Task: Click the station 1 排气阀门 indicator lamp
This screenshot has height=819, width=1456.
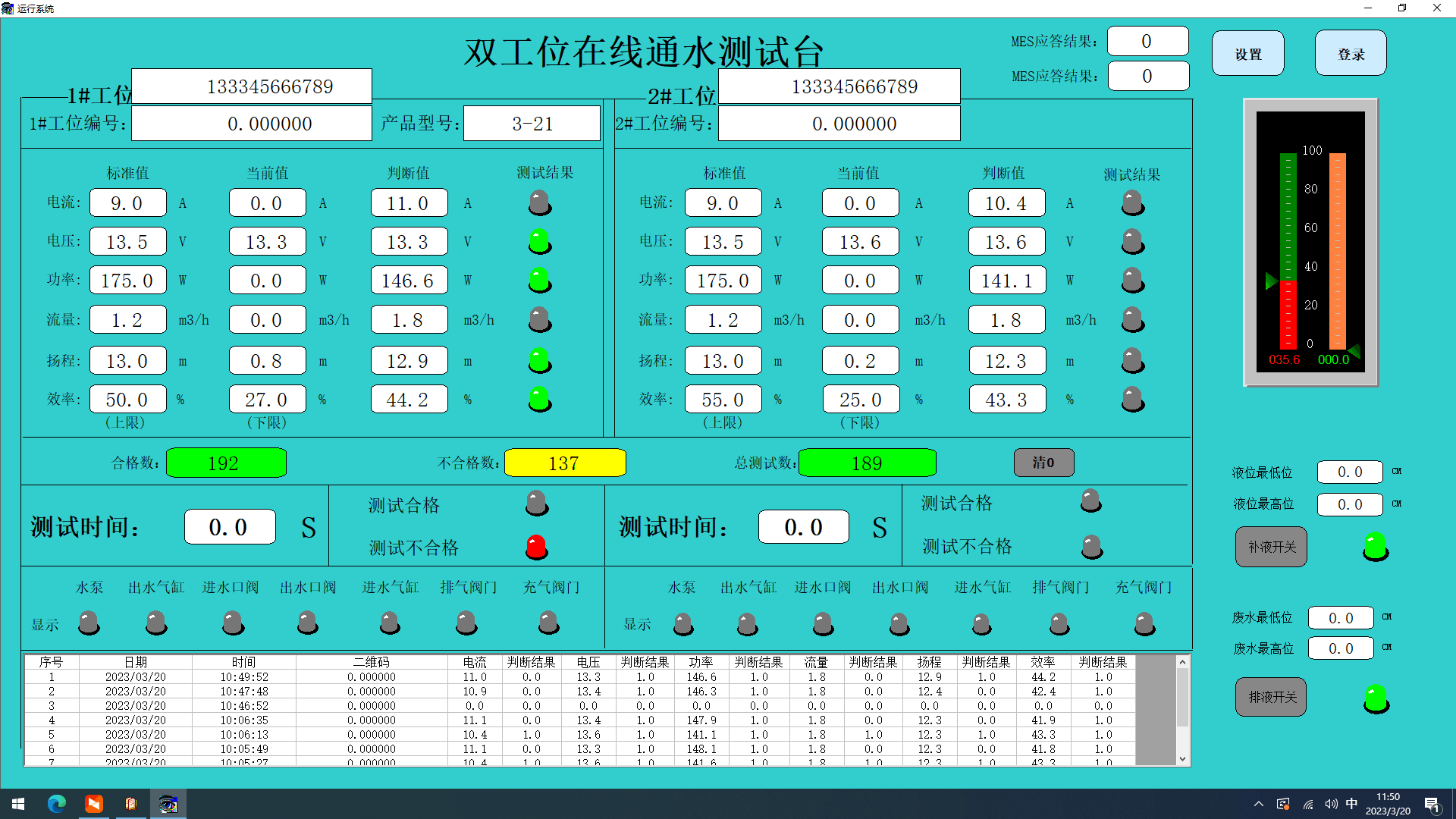Action: click(466, 623)
